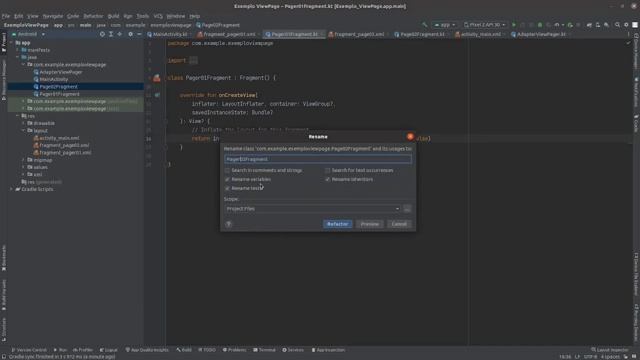Open the Services tool window
640x360 pixels.
(x=293, y=350)
